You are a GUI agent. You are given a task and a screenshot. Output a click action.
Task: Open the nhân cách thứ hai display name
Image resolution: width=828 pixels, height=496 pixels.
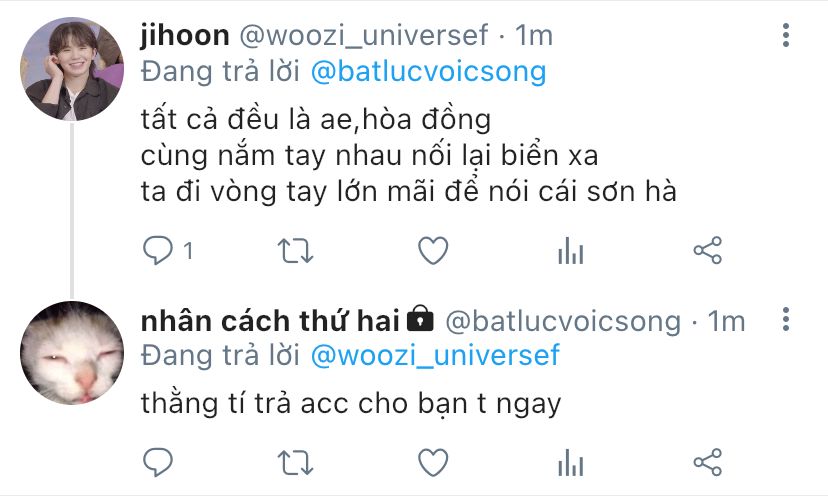[270, 321]
